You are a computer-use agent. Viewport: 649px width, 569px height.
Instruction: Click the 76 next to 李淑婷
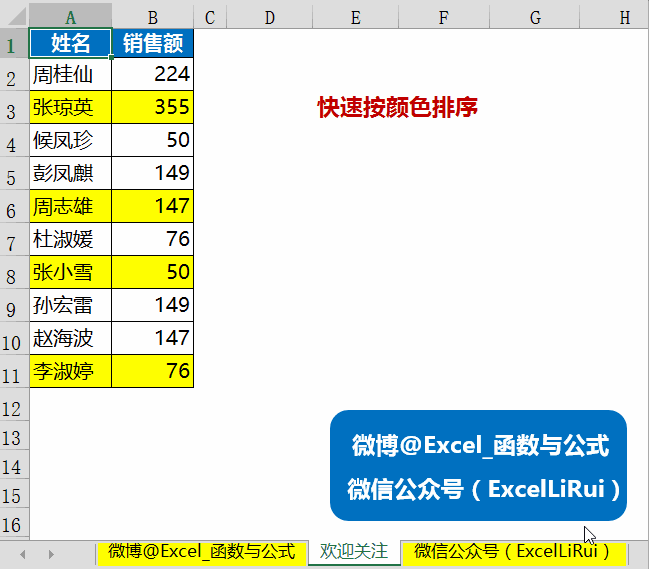tap(153, 371)
